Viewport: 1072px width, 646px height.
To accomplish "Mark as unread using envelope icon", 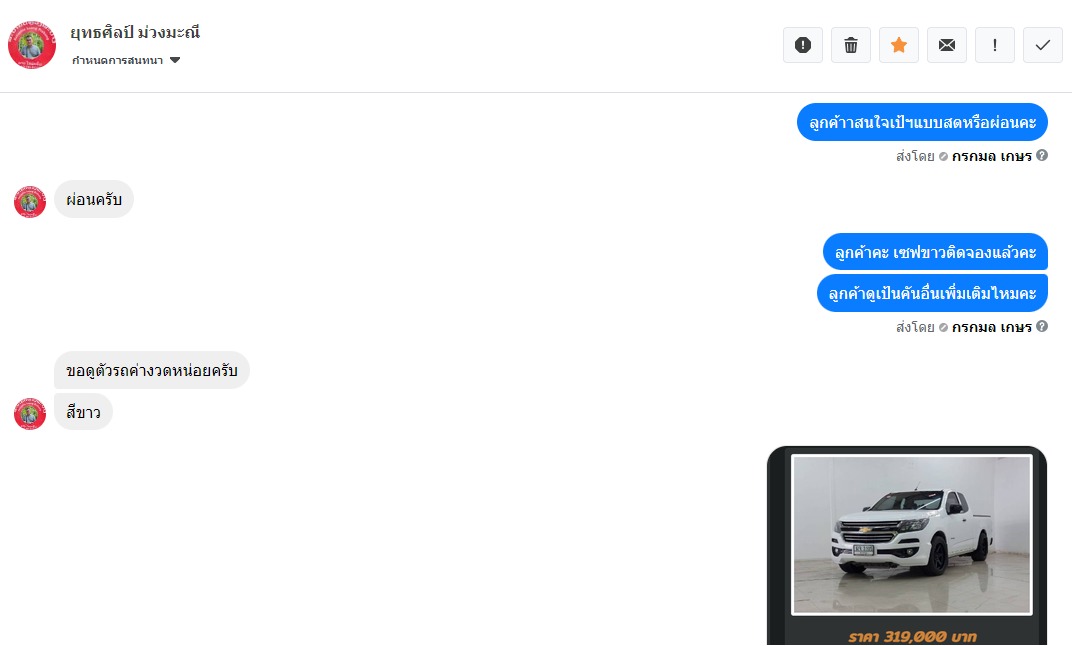I will pos(947,45).
